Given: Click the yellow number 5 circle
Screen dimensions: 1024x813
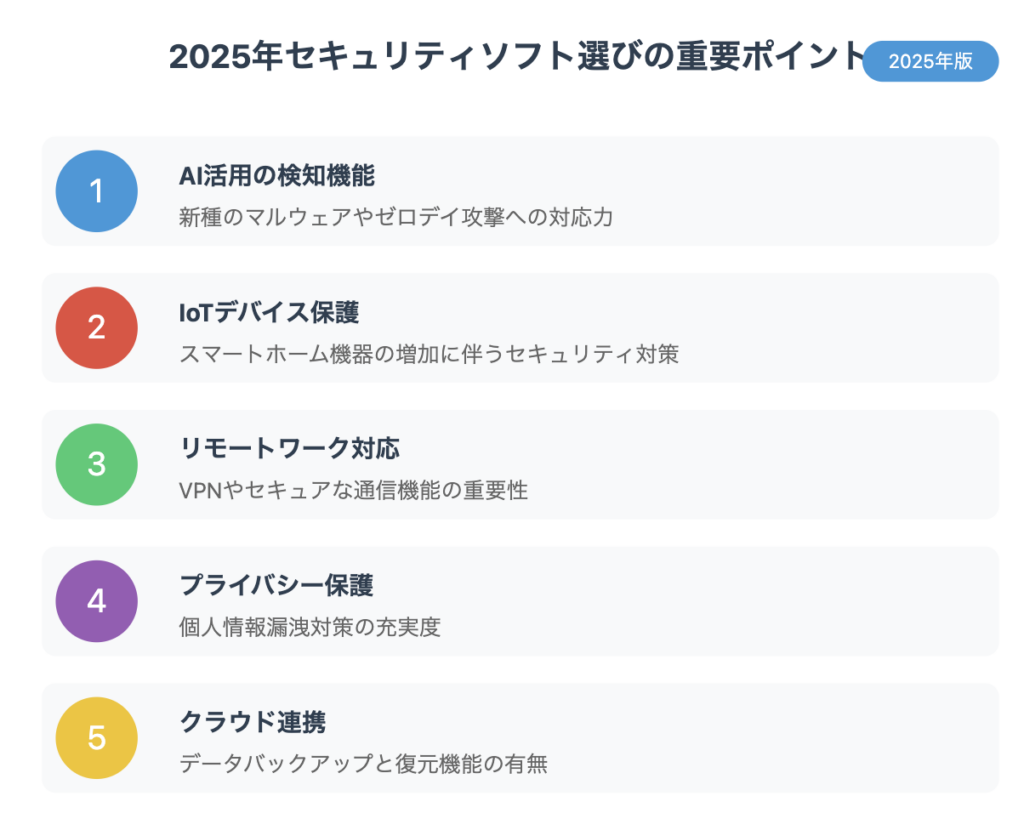Looking at the screenshot, I should tap(97, 738).
